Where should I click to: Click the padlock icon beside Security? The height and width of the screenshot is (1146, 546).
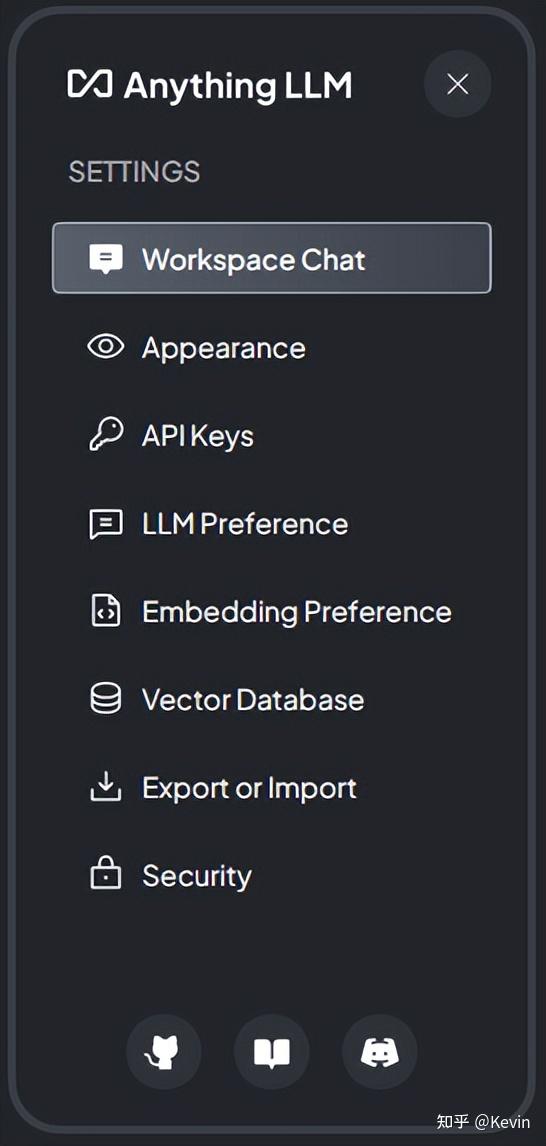106,874
